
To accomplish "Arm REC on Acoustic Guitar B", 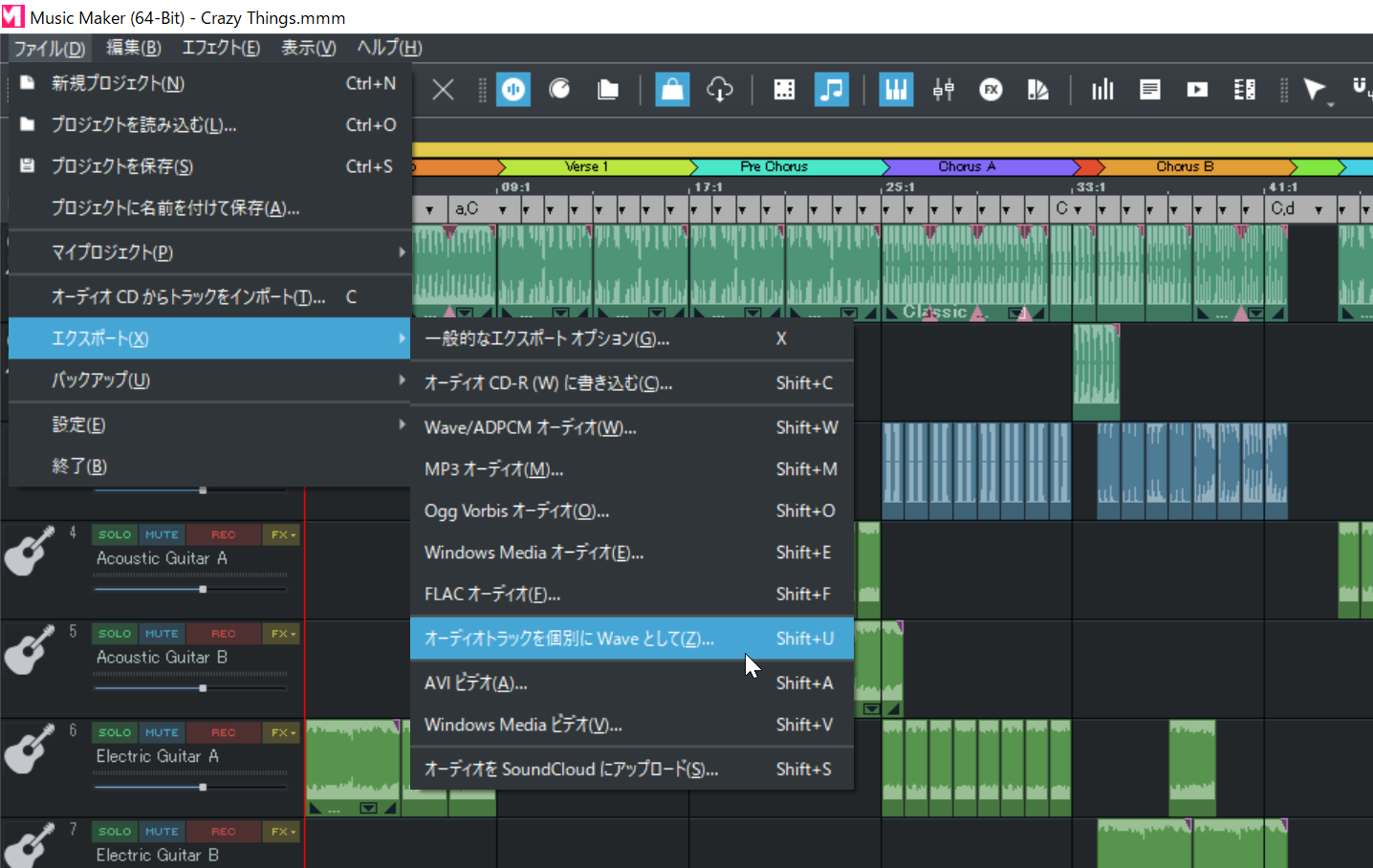I will (223, 634).
